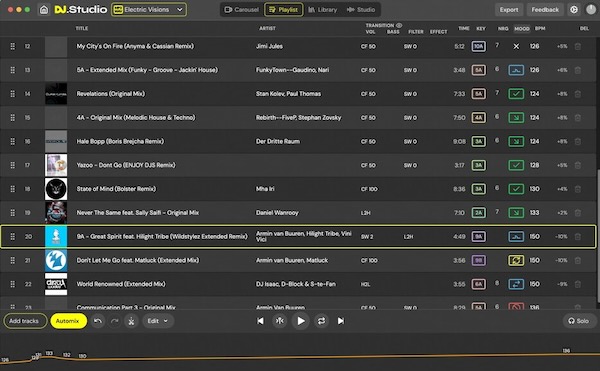Click the L2H transition of Never The Same
Screen dimensions: 600x371
point(365,213)
